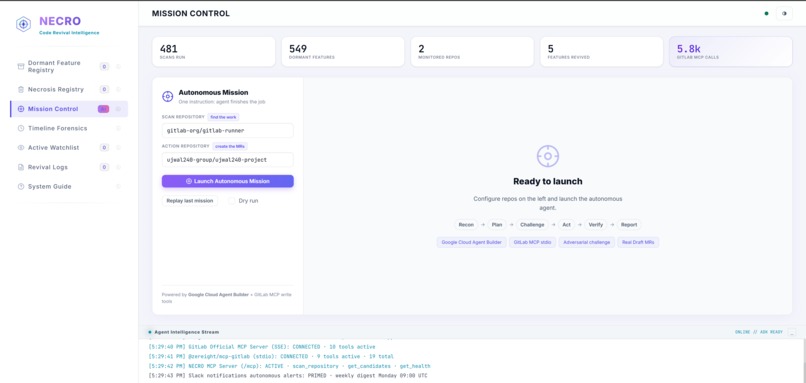Click the Agent Intelligence Stream title

coord(186,332)
